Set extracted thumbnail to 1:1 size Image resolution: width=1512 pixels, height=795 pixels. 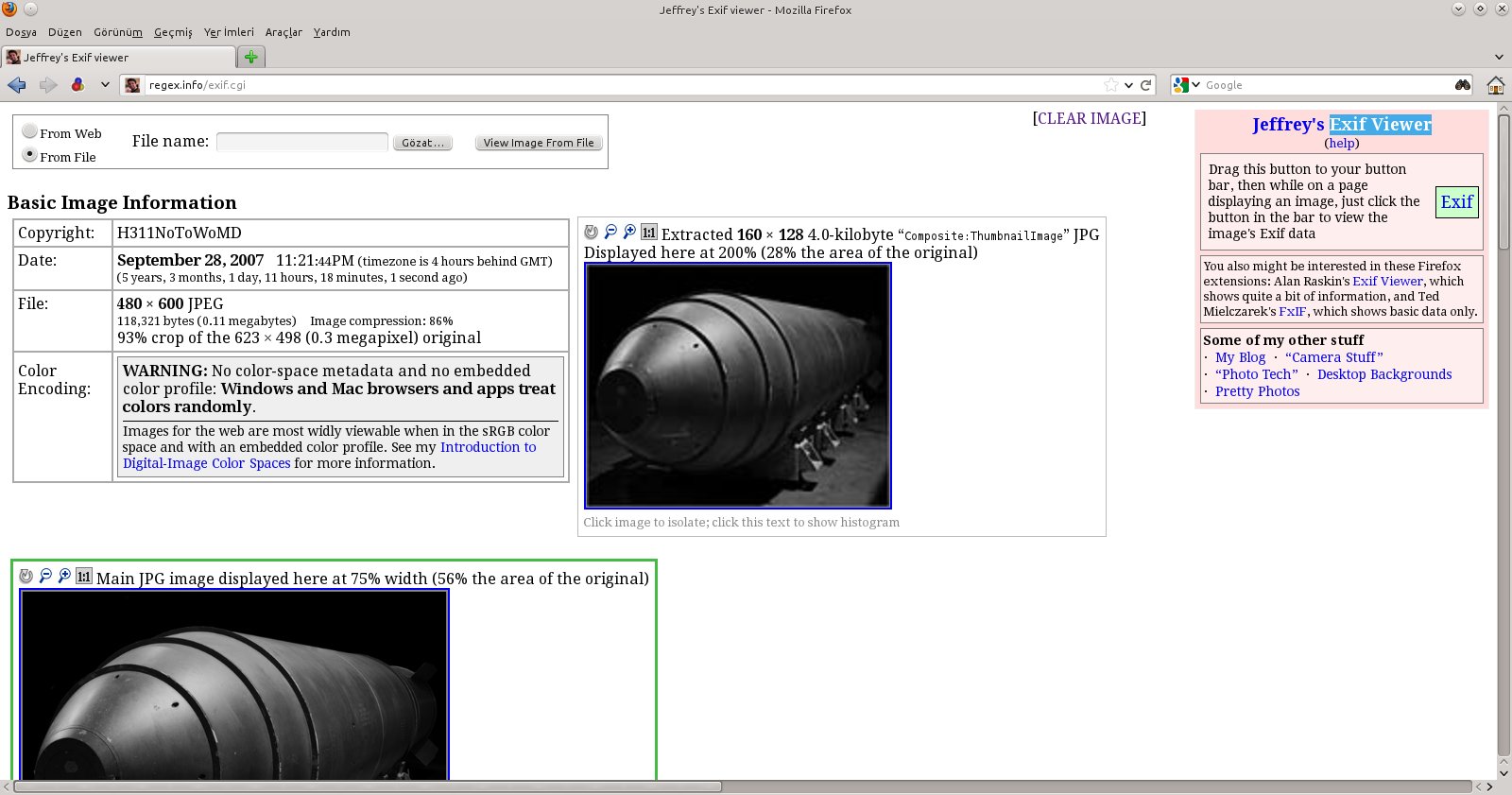(649, 232)
